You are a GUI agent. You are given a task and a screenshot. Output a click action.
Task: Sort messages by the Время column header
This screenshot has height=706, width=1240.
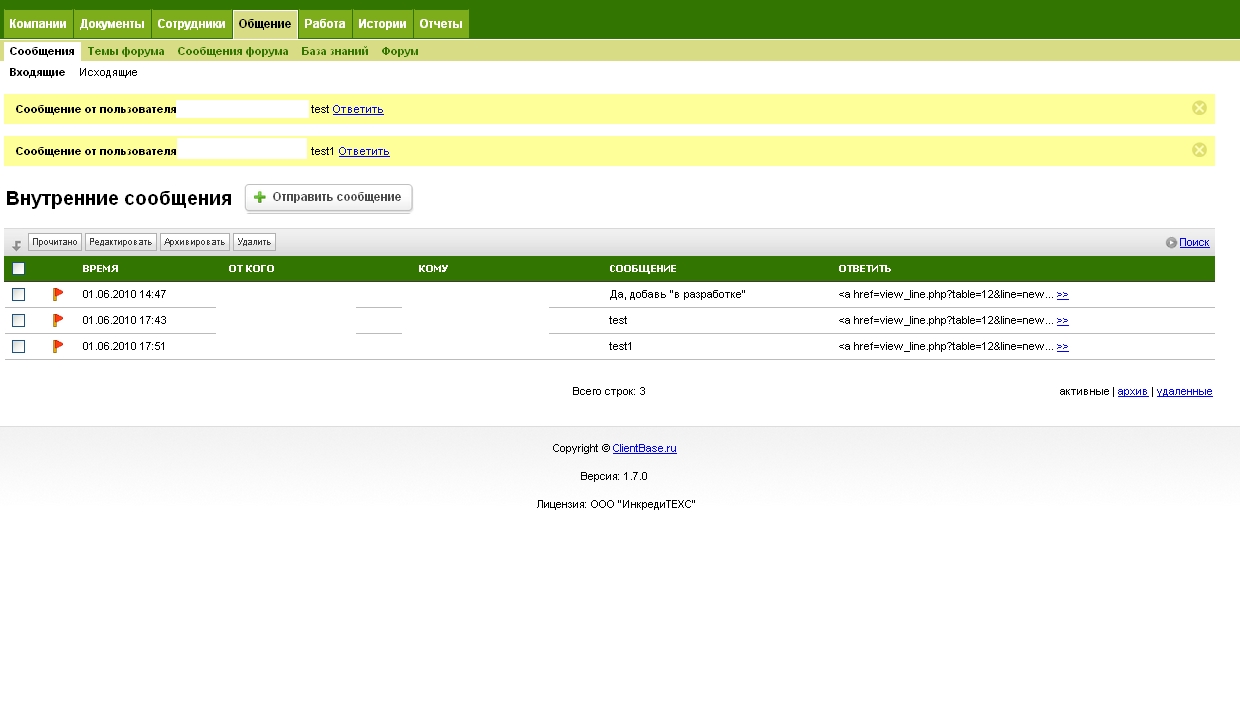coord(100,269)
